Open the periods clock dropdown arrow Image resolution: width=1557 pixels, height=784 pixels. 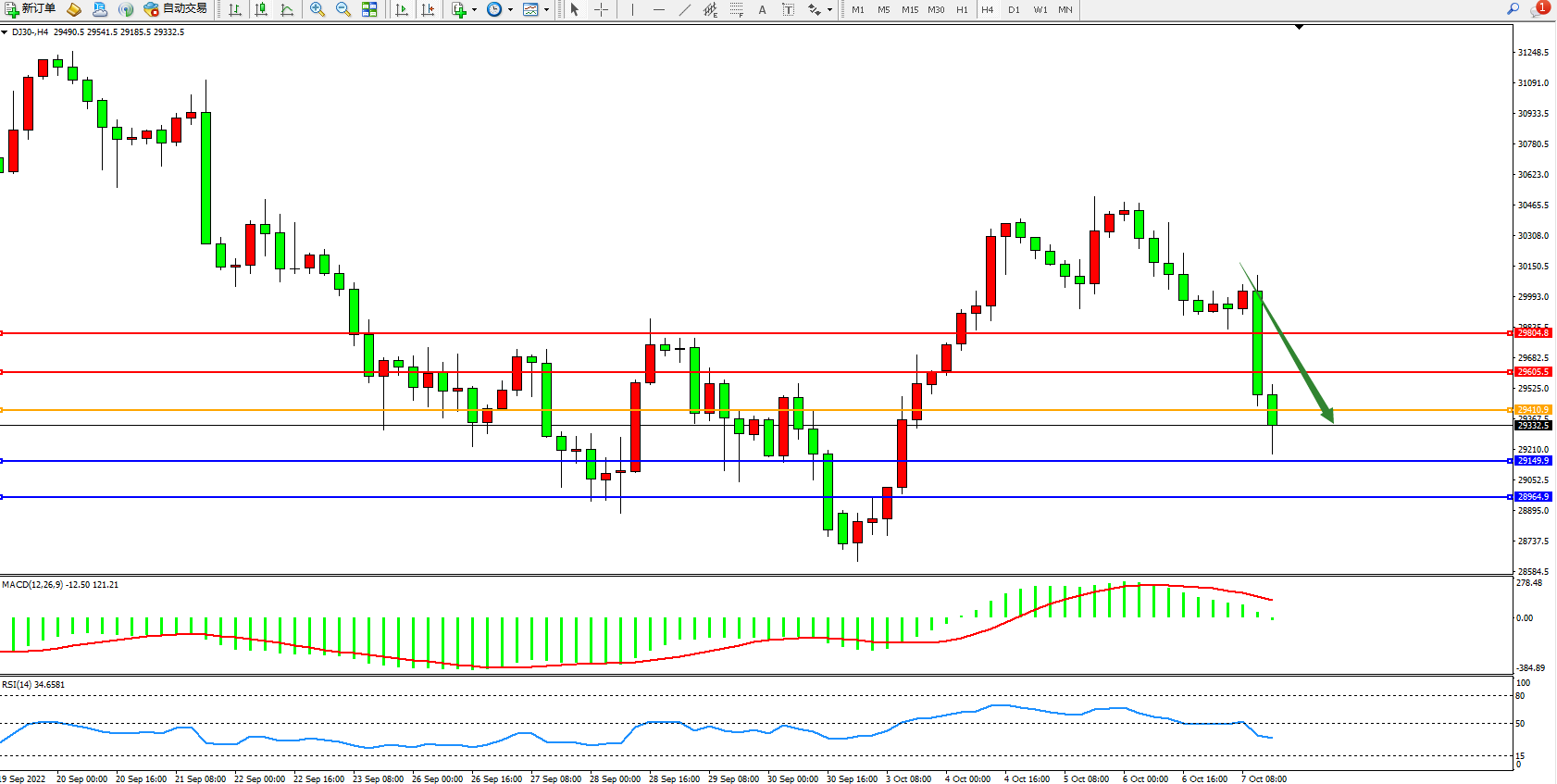[x=510, y=10]
